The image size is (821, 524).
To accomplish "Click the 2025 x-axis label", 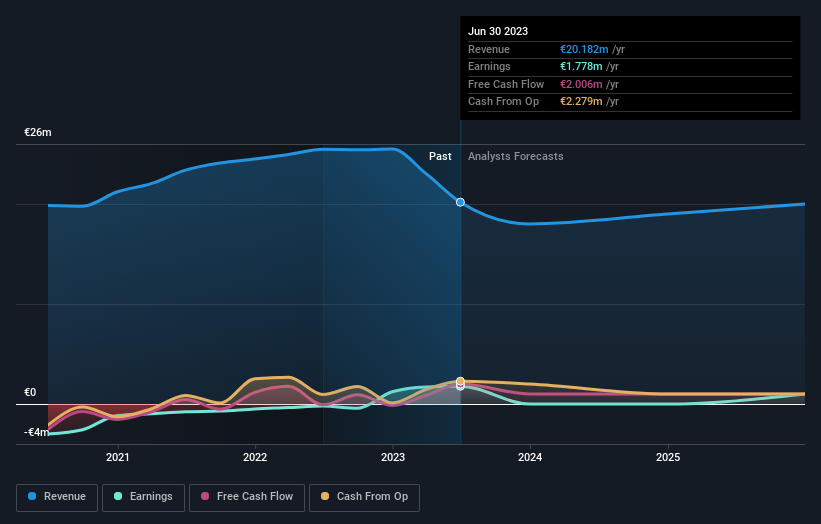I will coord(668,457).
